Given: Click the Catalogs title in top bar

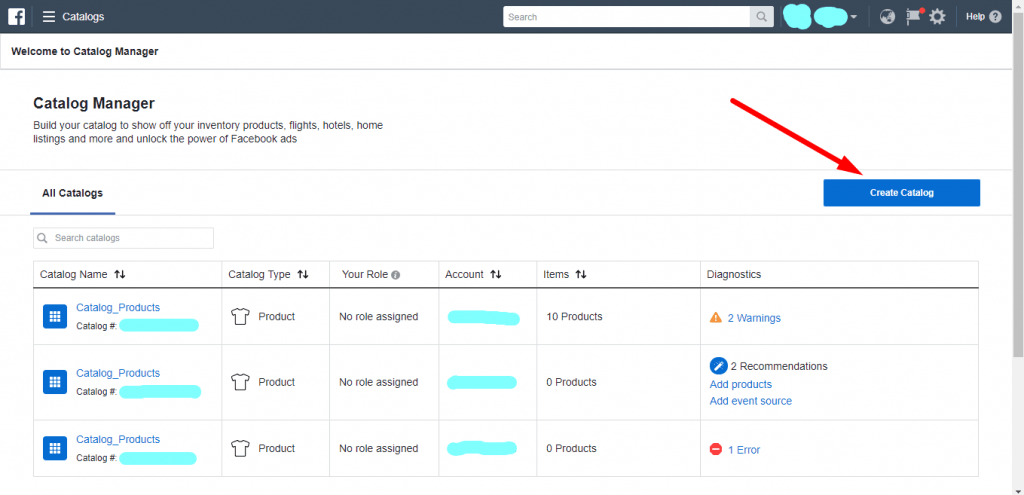Looking at the screenshot, I should click(83, 17).
